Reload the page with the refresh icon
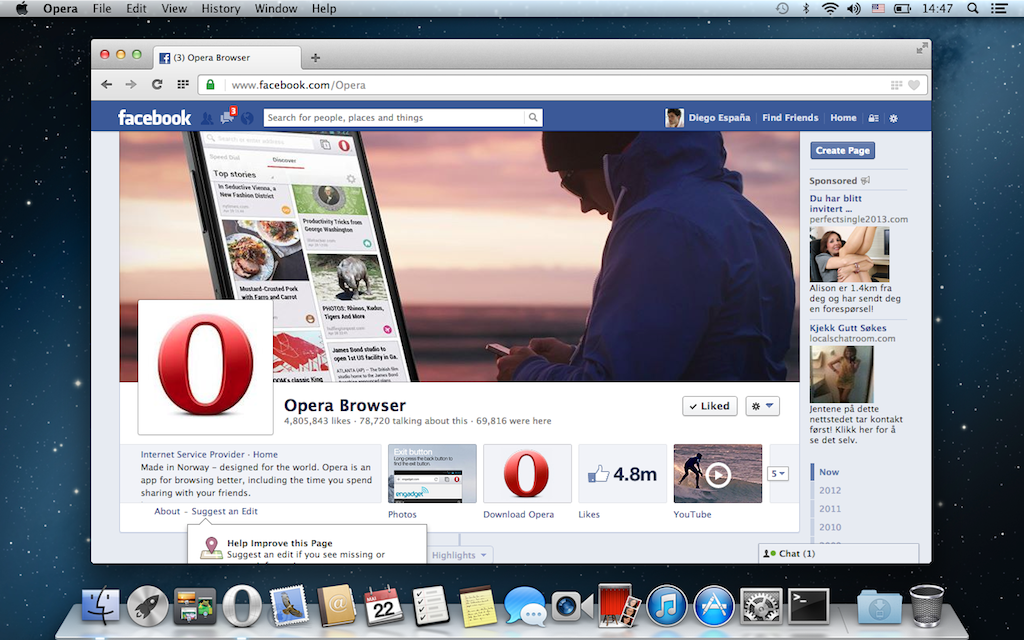Image resolution: width=1024 pixels, height=640 pixels. tap(157, 85)
